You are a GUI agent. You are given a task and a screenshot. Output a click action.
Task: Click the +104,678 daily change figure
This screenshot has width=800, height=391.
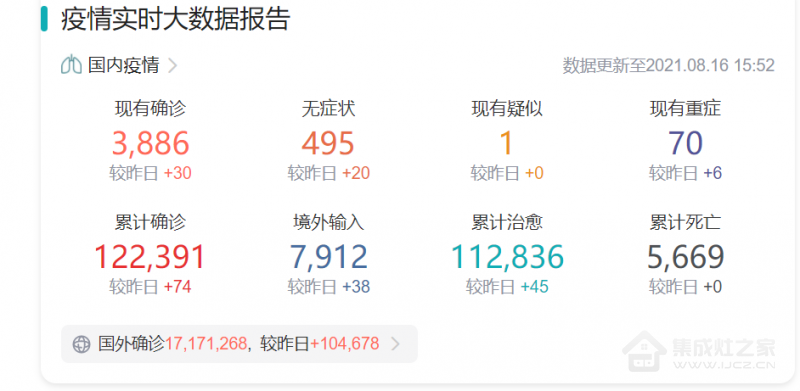pos(344,344)
